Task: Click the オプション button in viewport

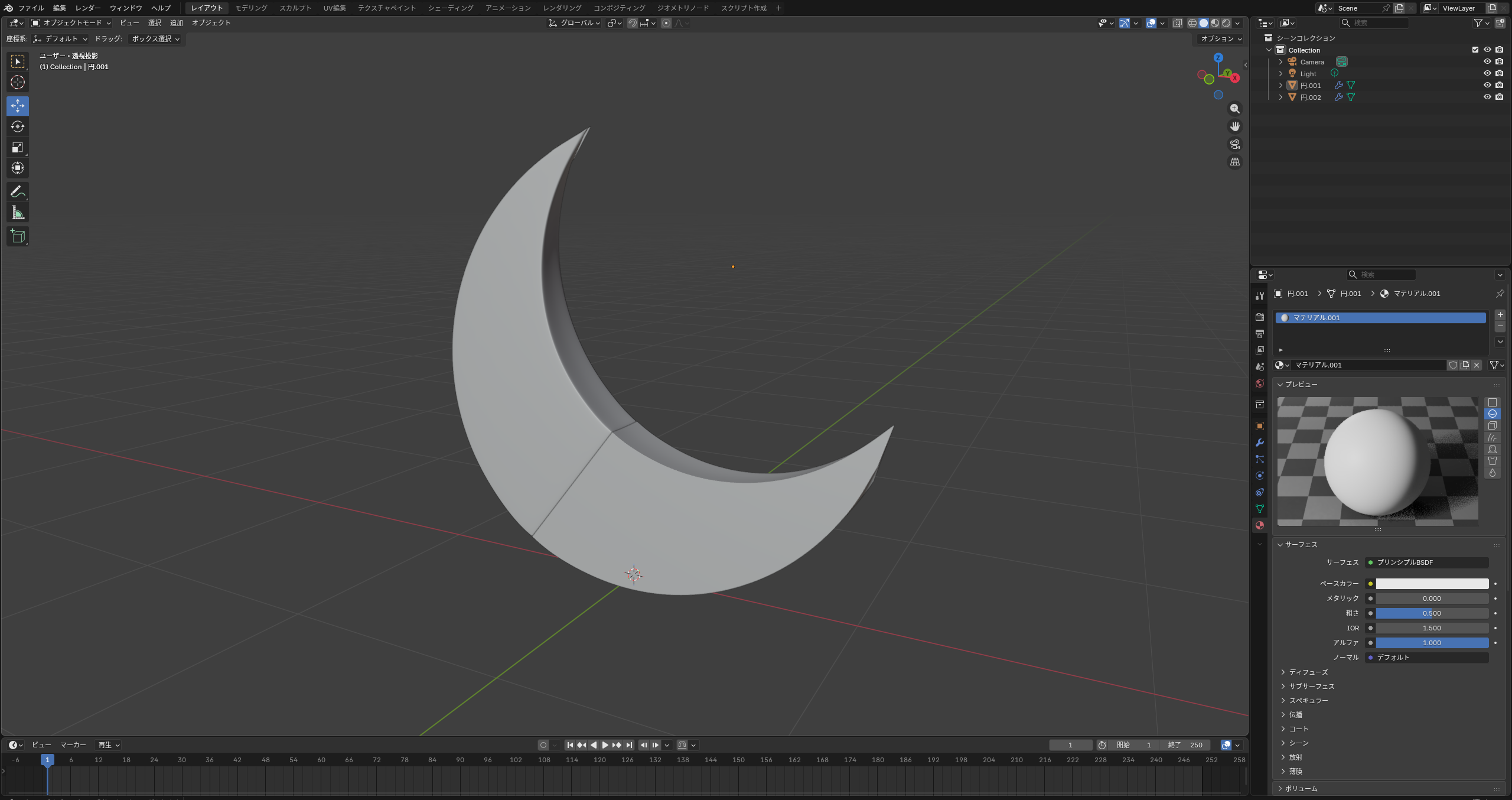Action: 1220,38
